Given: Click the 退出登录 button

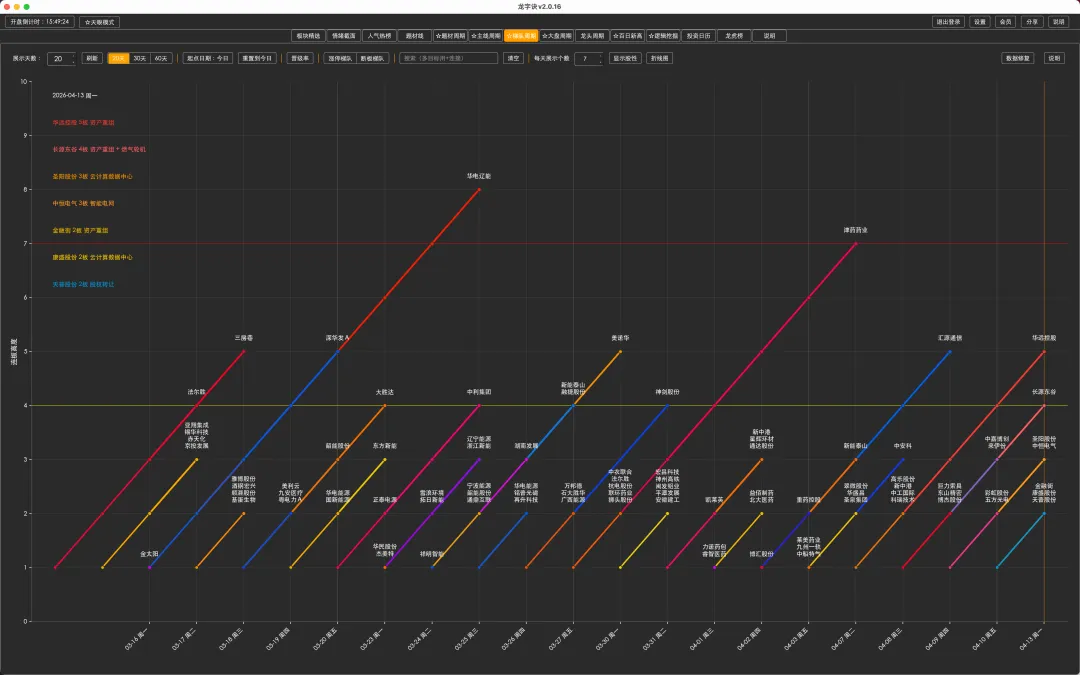Looking at the screenshot, I should pyautogui.click(x=948, y=22).
